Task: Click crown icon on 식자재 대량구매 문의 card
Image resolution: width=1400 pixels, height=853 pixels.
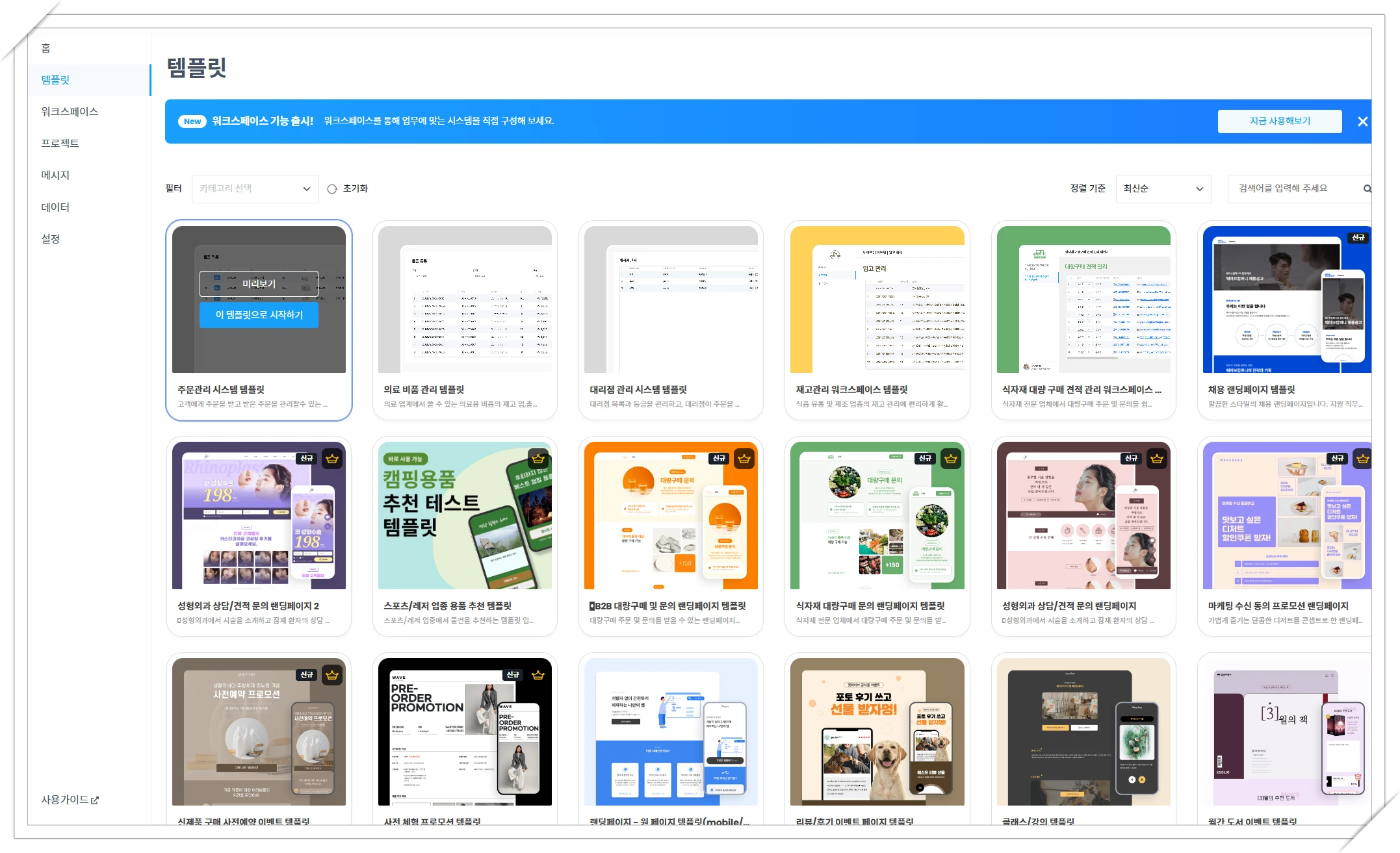Action: point(950,459)
